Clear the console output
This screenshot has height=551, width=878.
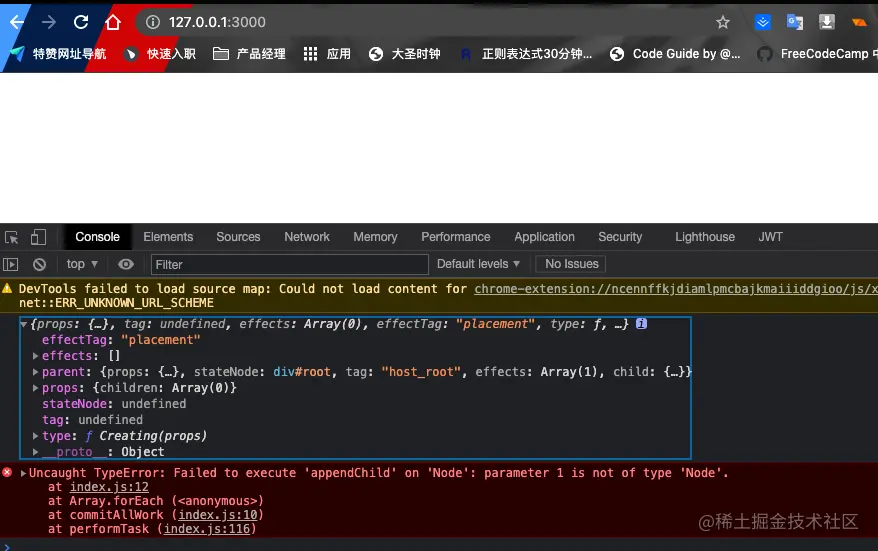click(39, 264)
